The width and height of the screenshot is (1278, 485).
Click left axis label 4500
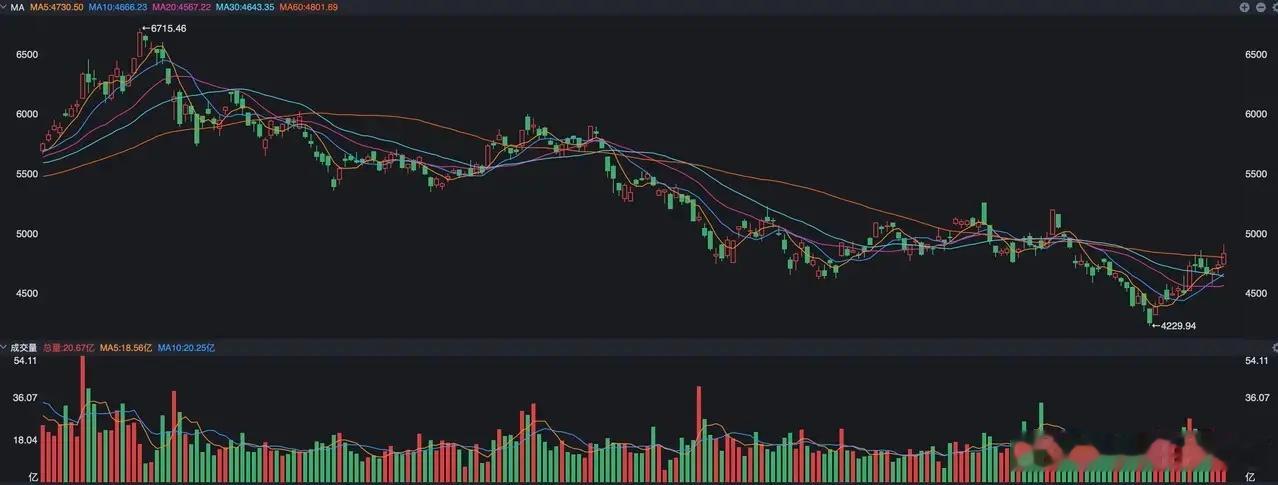26,294
